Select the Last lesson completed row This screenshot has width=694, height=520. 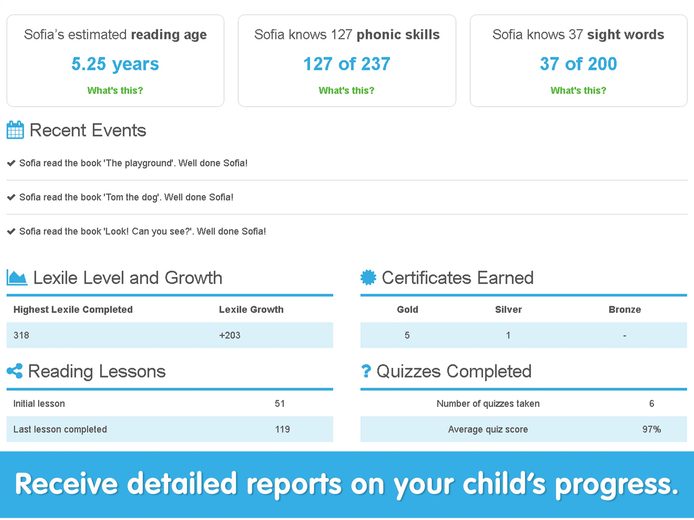pos(170,429)
